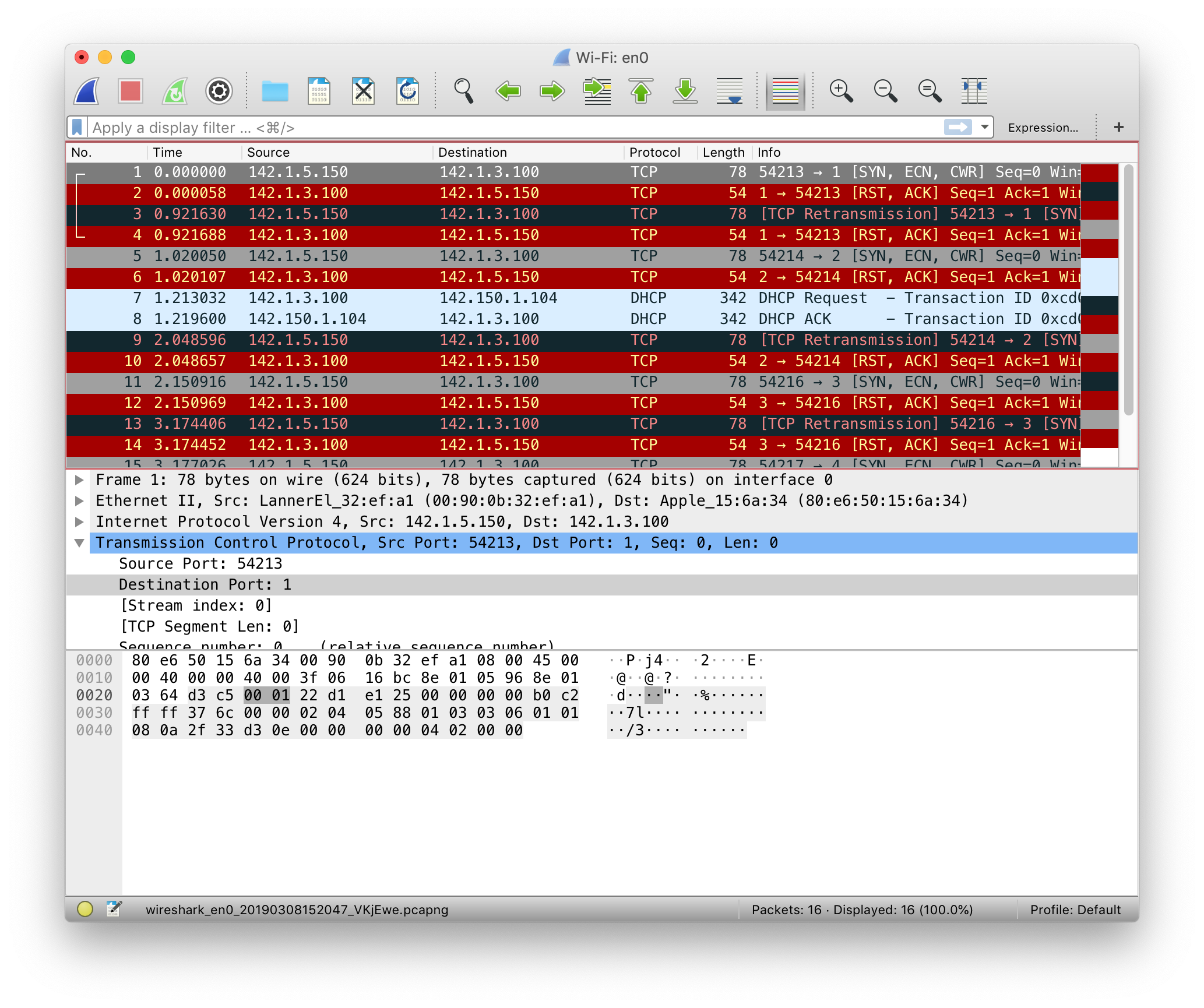This screenshot has width=1204, height=1008.
Task: Sort packets by Source column
Action: [337, 153]
